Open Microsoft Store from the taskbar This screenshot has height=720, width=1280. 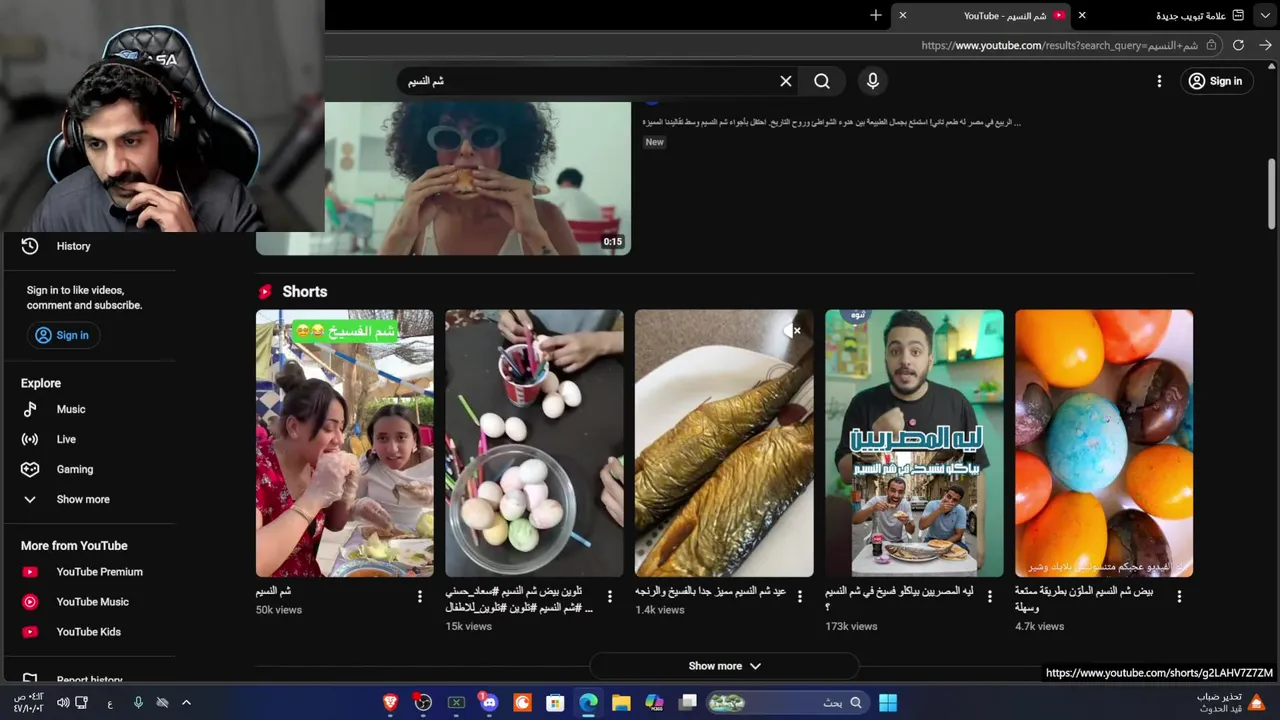click(x=555, y=703)
